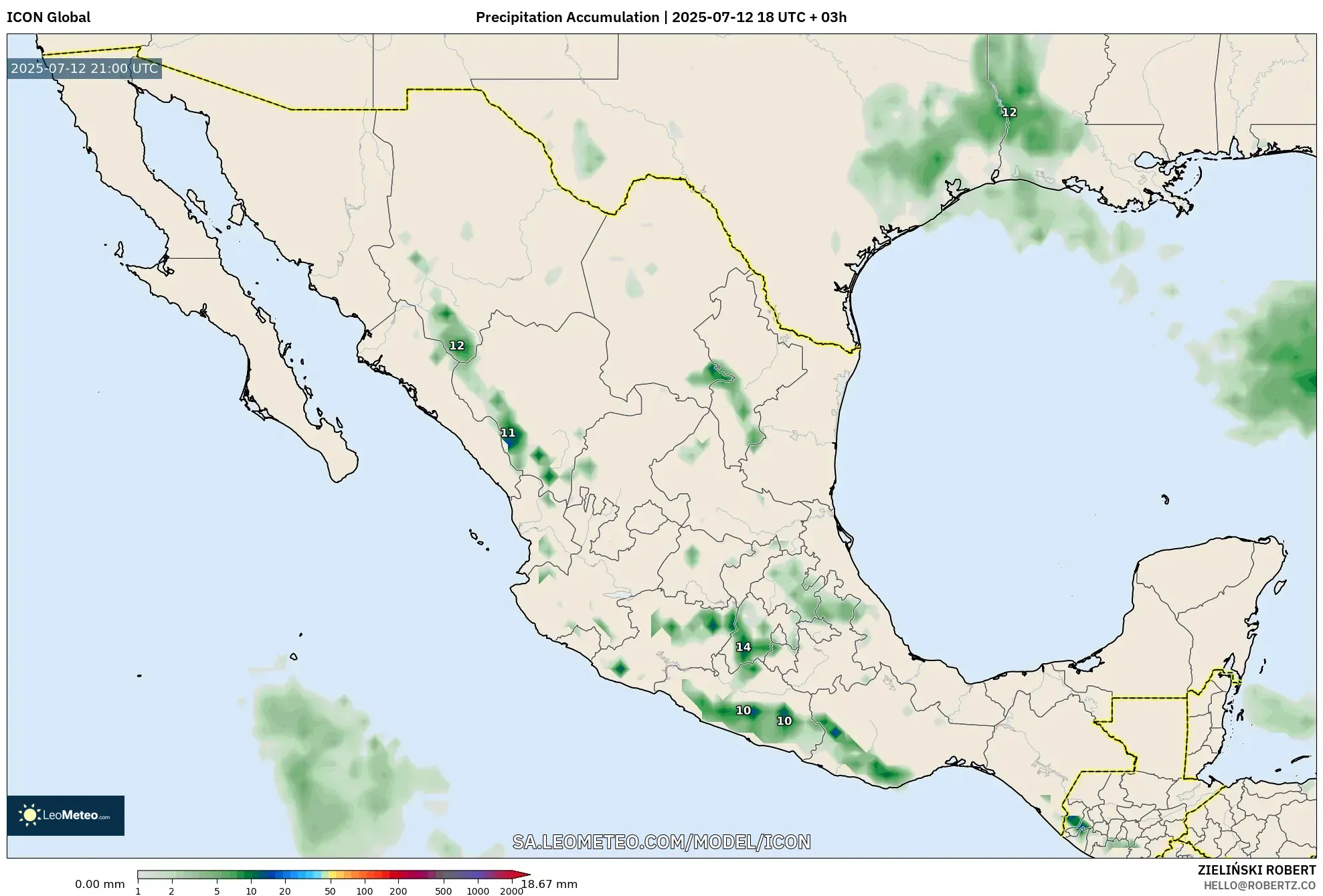The image size is (1323, 896).
Task: Click the '11' rainfall value on the map
Action: (508, 433)
